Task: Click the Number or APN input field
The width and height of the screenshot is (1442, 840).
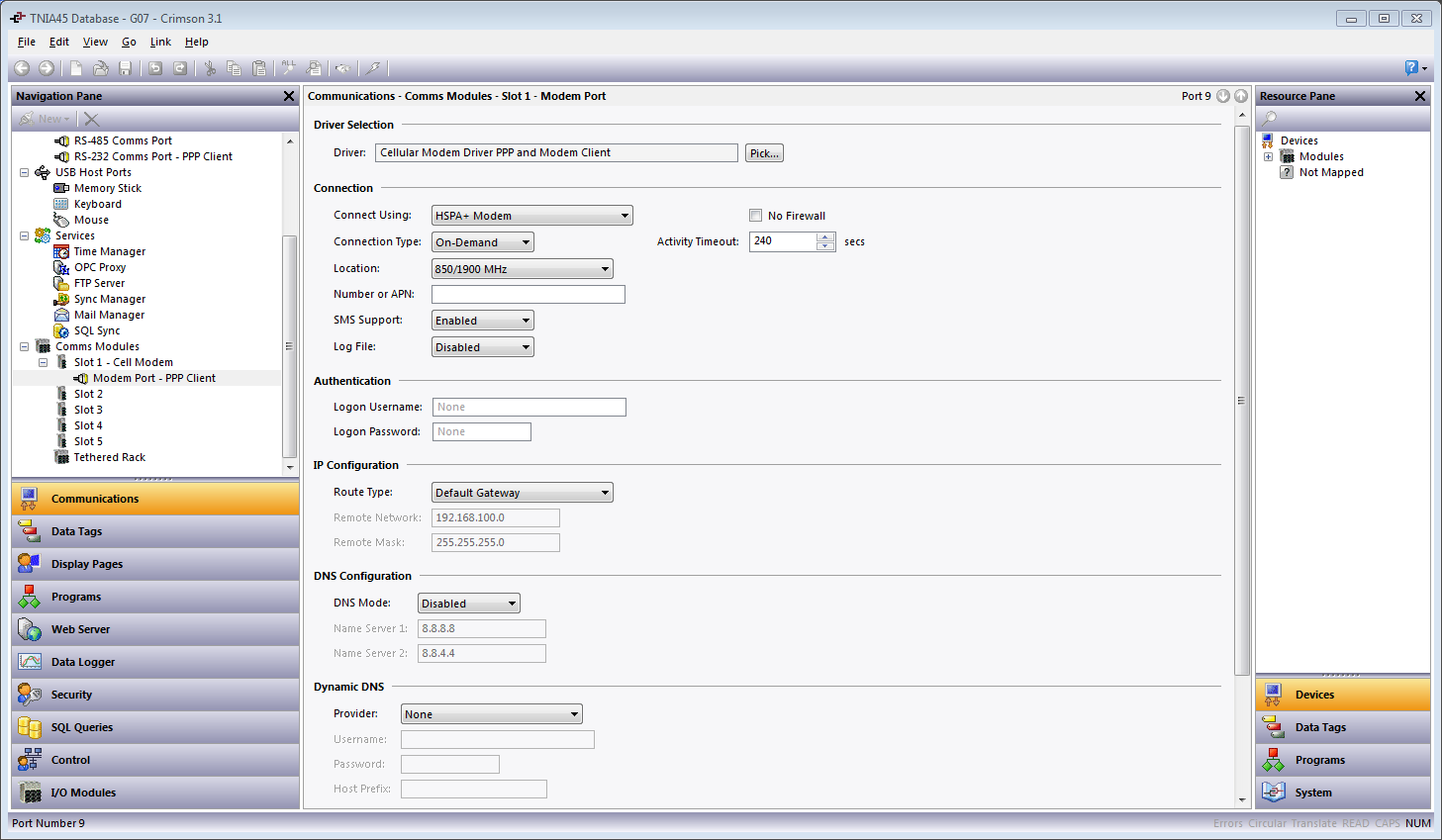Action: click(529, 294)
